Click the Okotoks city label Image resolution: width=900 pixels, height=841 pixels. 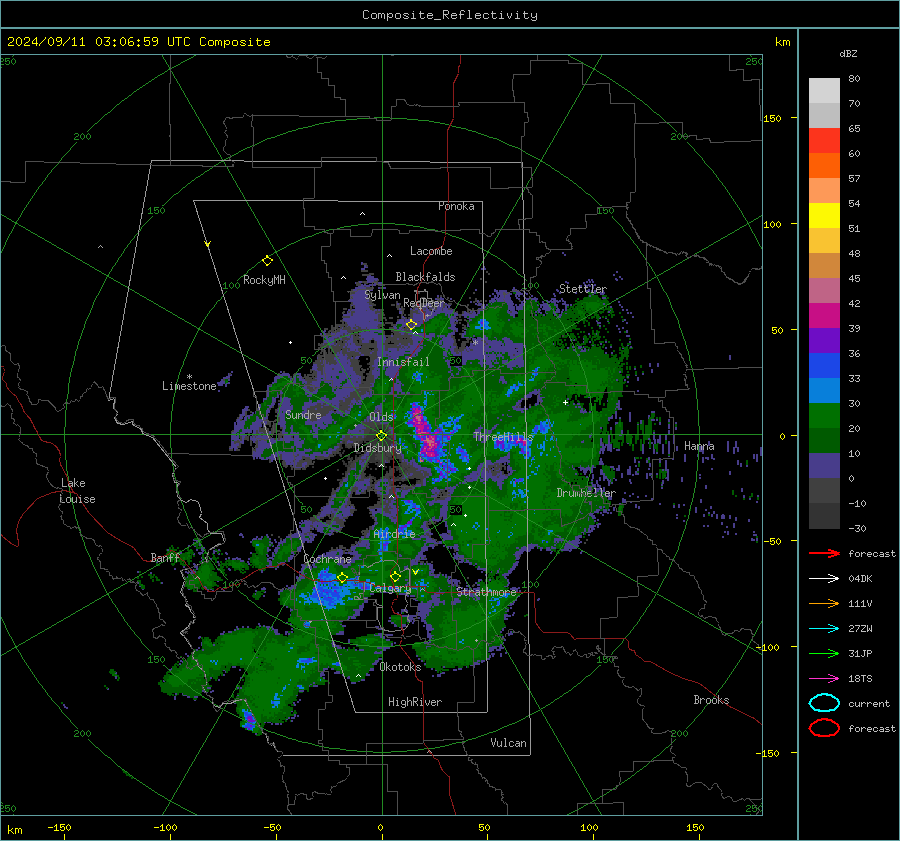coord(400,667)
